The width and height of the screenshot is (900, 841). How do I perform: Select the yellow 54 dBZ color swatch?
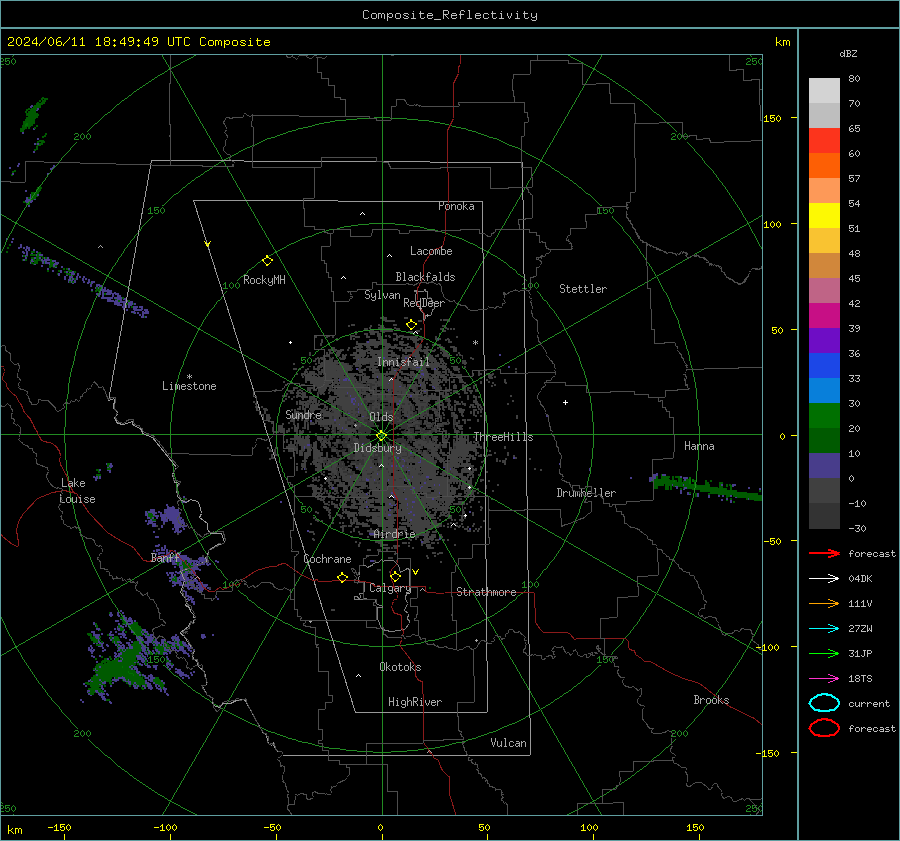coord(824,215)
